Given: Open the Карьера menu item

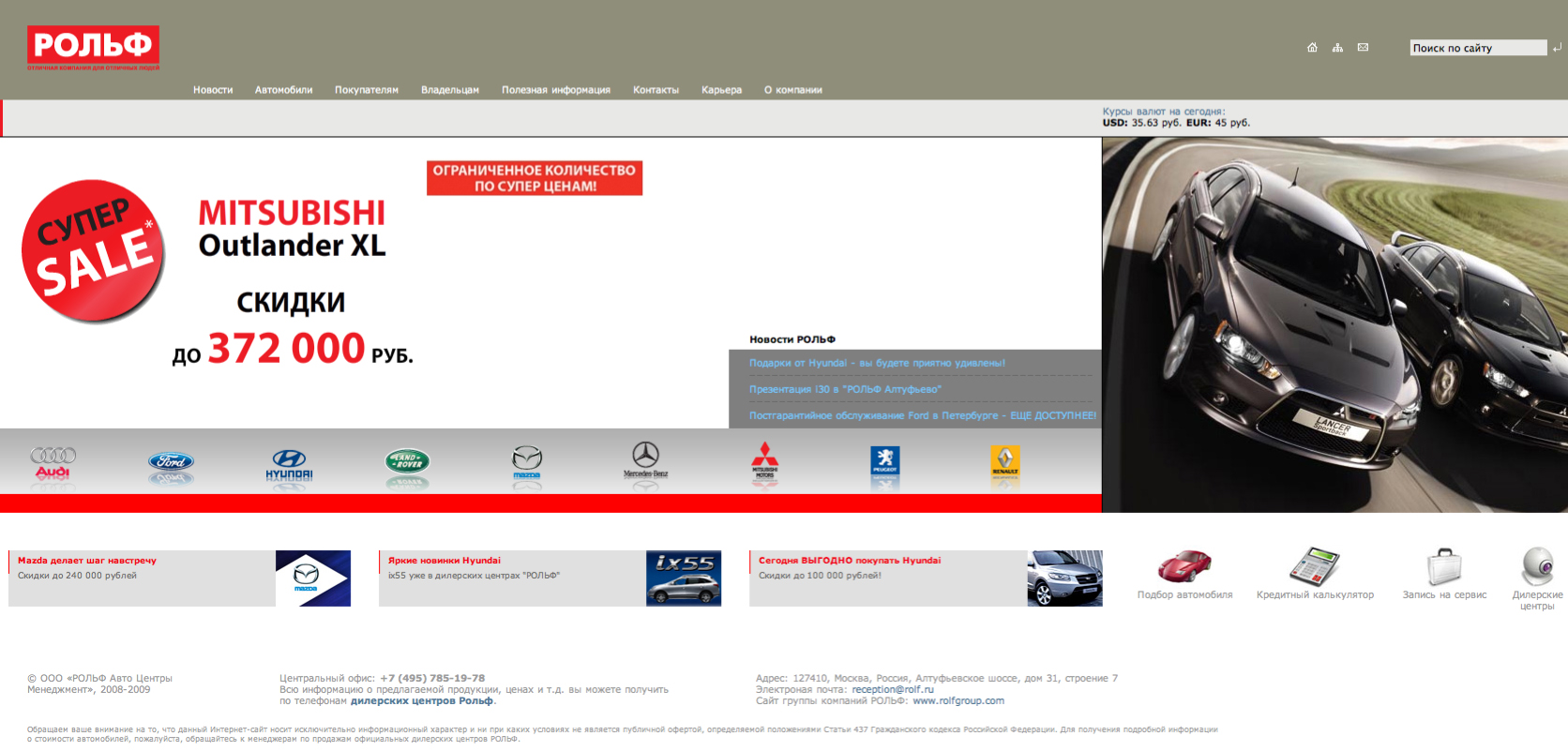Looking at the screenshot, I should click(721, 90).
